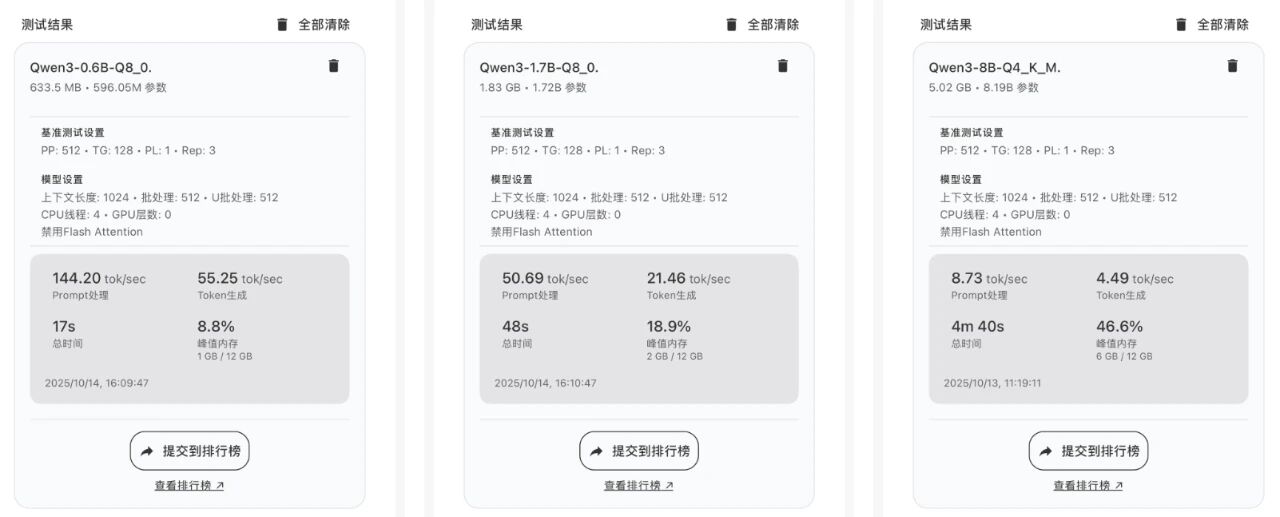The height and width of the screenshot is (517, 1280).
Task: Click share arrow icon under Qwen3-1.7B result
Action: click(x=596, y=451)
